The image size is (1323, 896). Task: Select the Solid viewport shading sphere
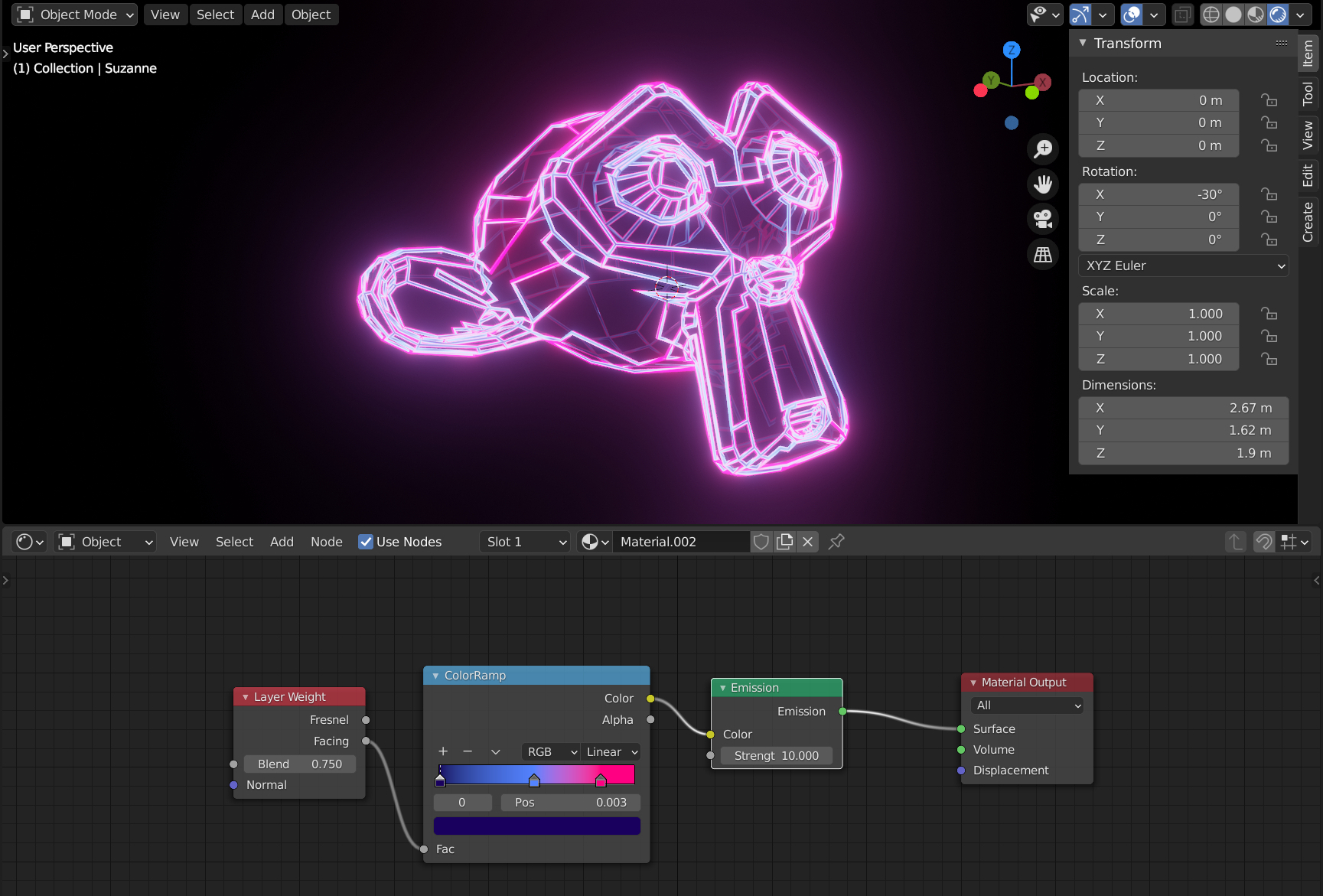(1234, 15)
